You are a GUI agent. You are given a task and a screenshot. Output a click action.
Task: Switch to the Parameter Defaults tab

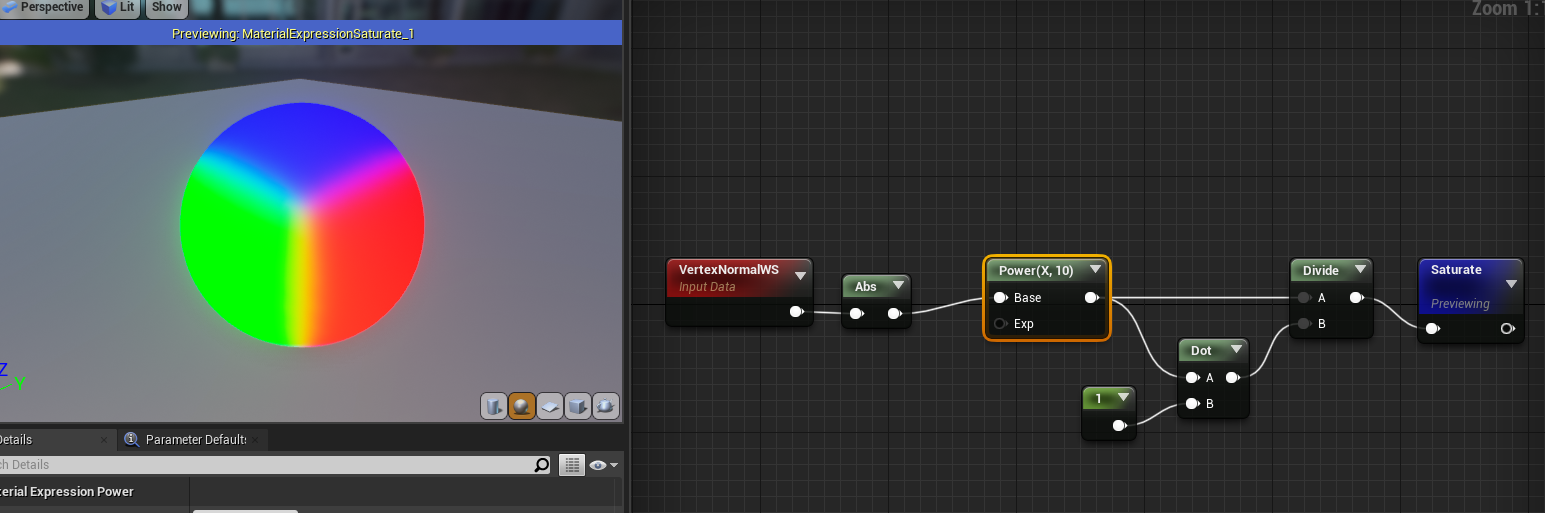pos(195,440)
